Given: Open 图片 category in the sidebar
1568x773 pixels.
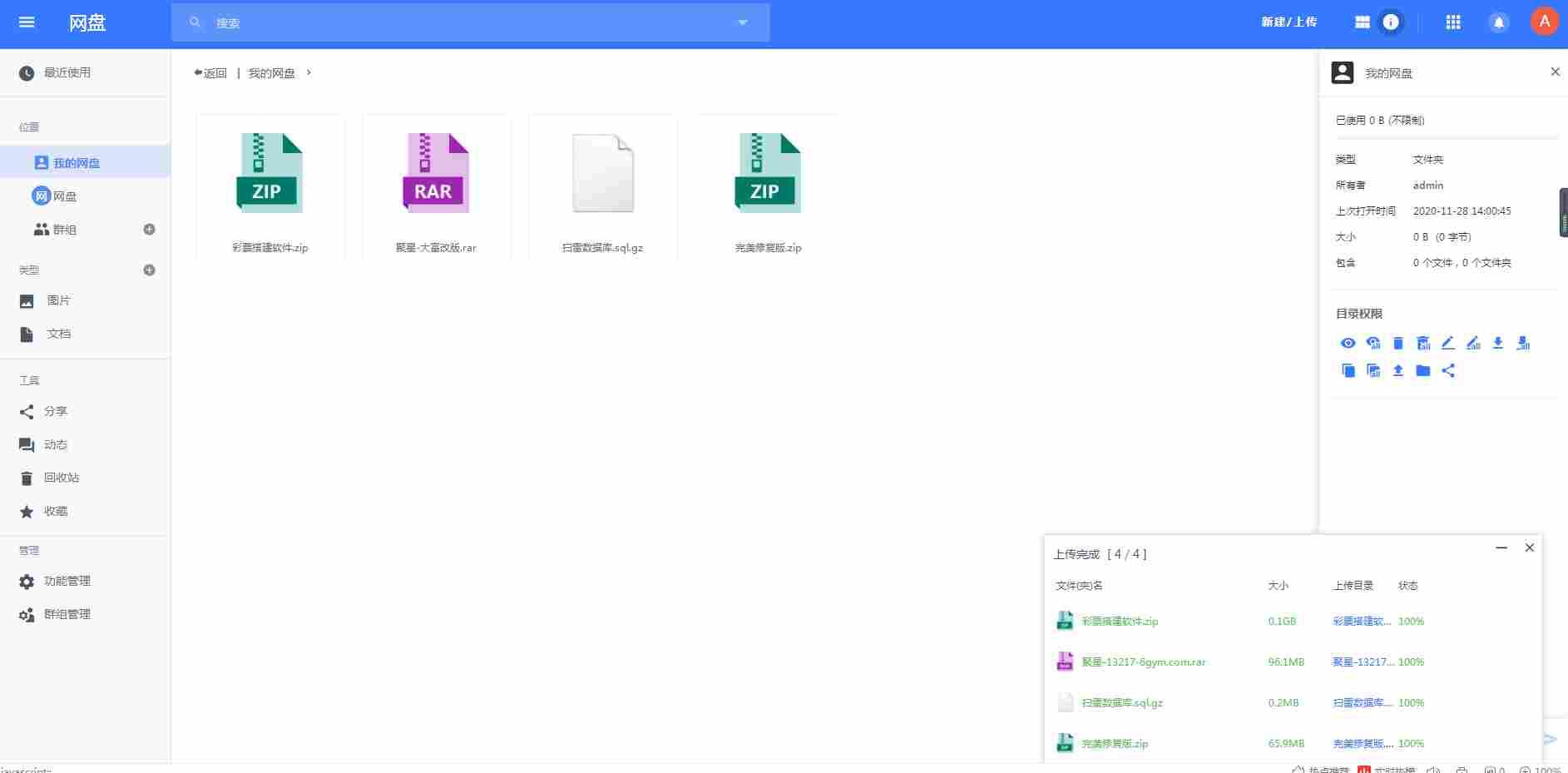Looking at the screenshot, I should point(85,300).
